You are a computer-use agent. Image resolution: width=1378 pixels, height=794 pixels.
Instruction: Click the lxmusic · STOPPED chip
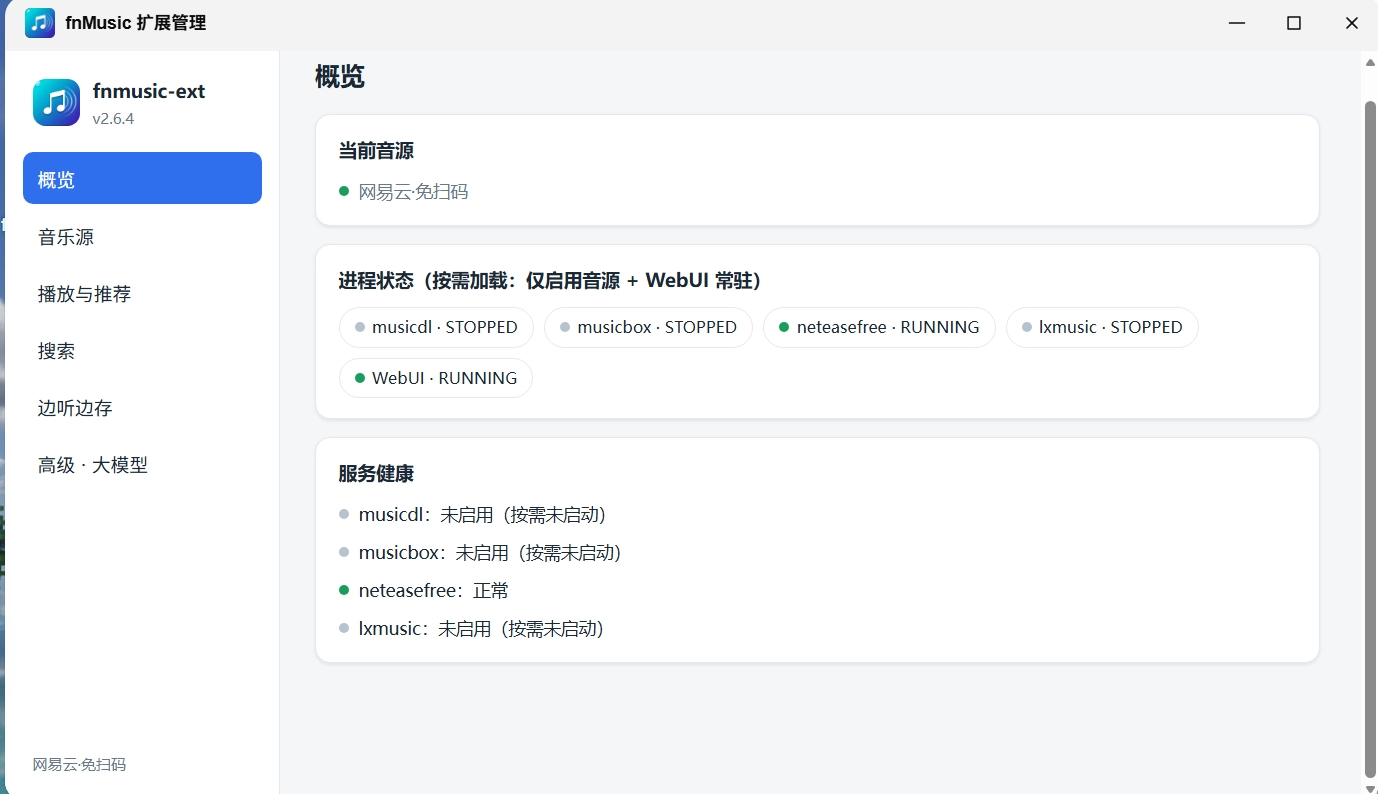pos(1102,327)
